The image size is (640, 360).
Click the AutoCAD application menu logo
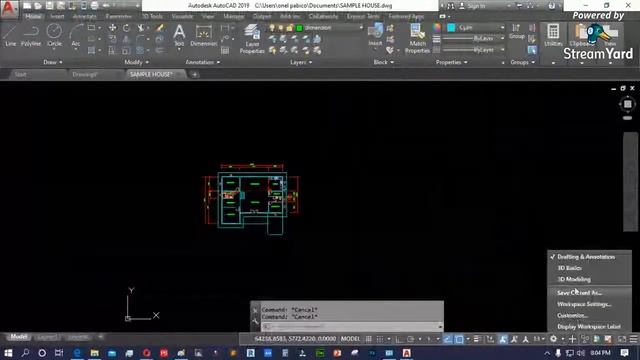9,9
